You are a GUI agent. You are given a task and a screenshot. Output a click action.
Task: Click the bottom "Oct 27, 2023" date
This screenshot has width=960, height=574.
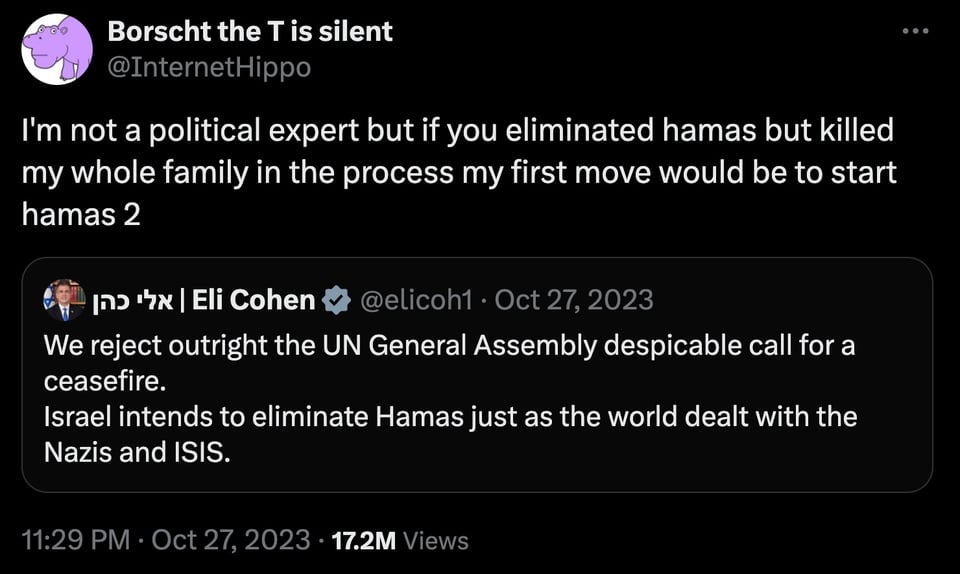coord(232,540)
